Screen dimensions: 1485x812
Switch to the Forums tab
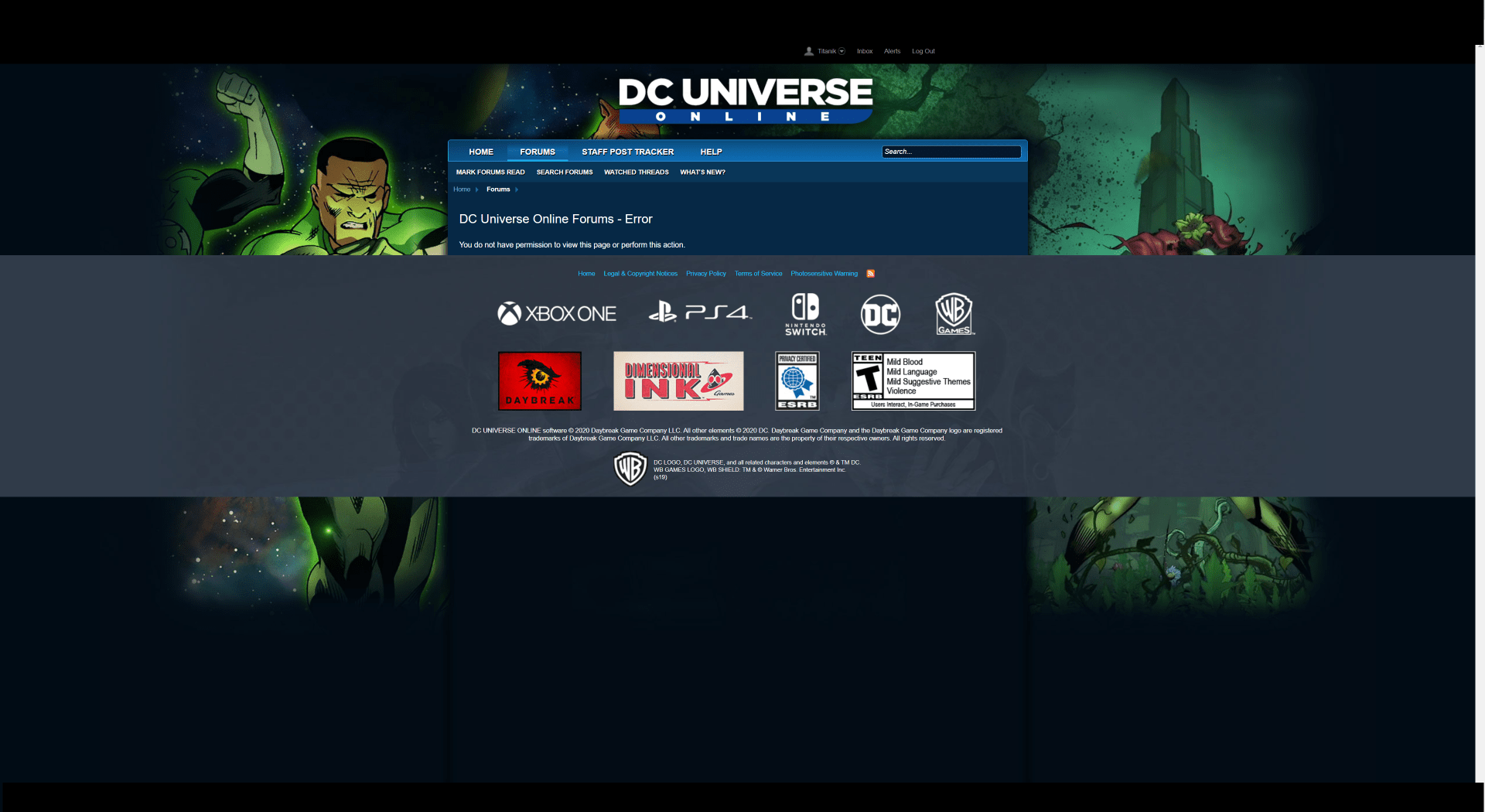pyautogui.click(x=537, y=152)
